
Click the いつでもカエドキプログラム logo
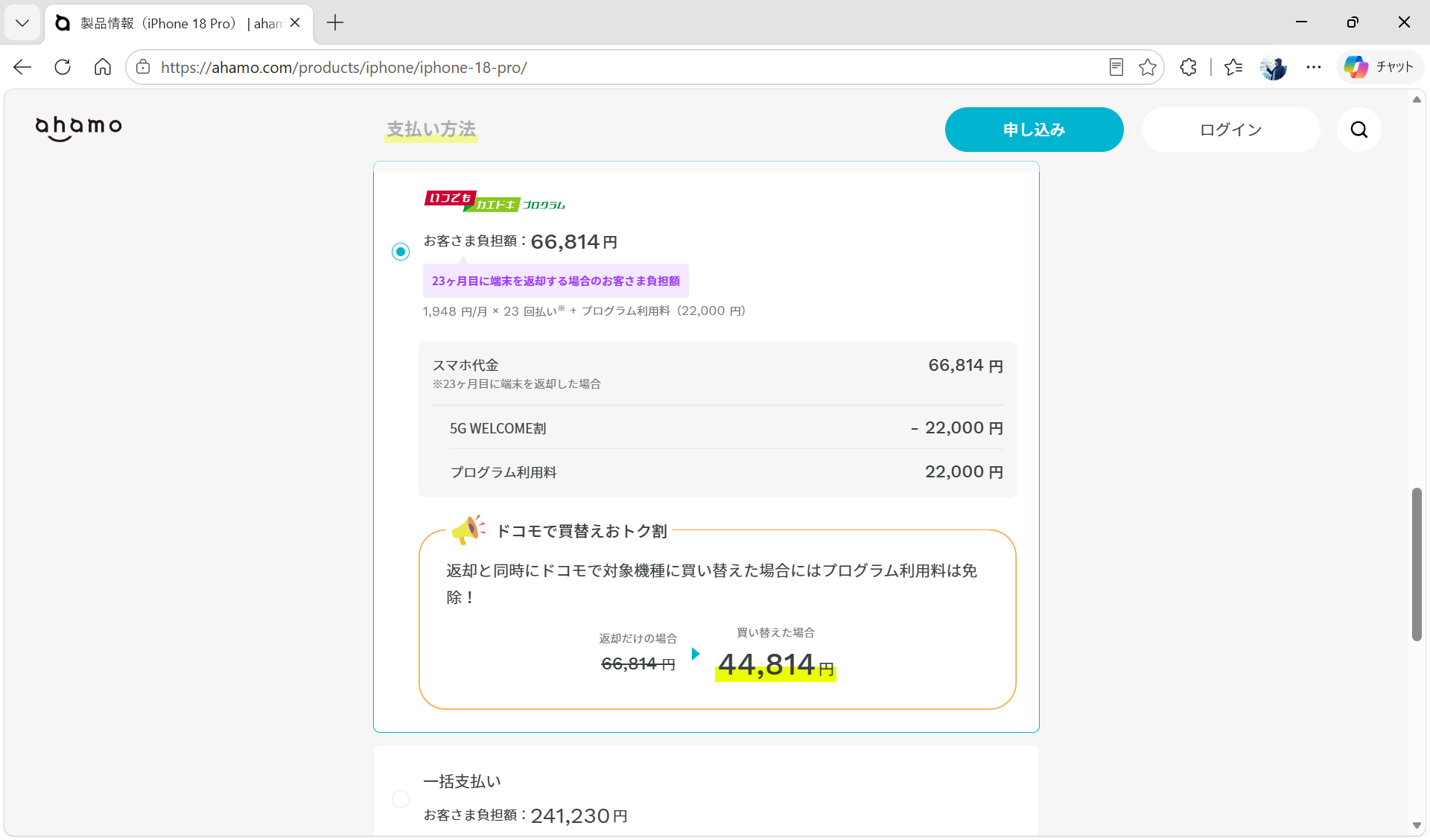pos(495,201)
